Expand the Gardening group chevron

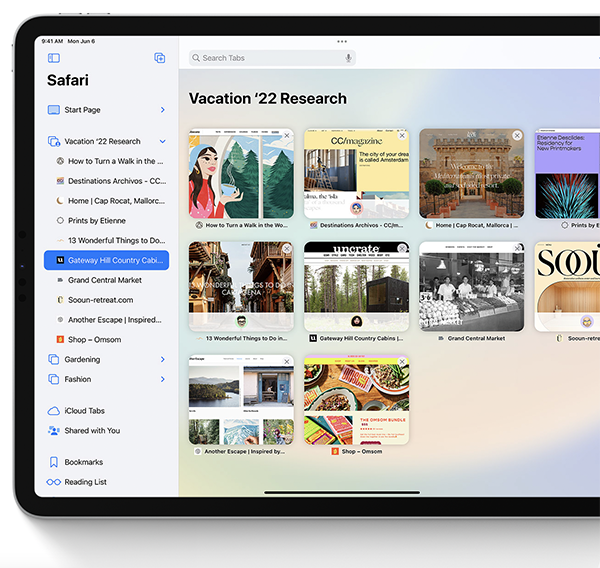[x=163, y=359]
